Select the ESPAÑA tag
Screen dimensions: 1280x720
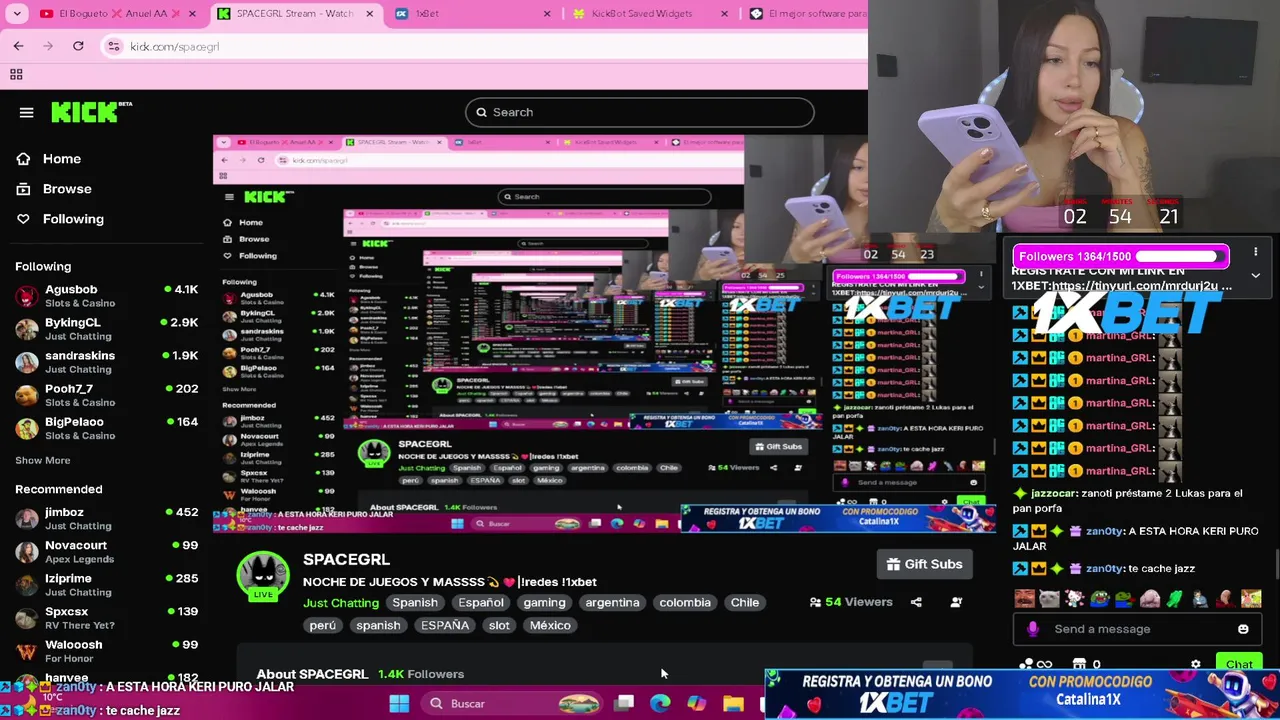tap(445, 626)
